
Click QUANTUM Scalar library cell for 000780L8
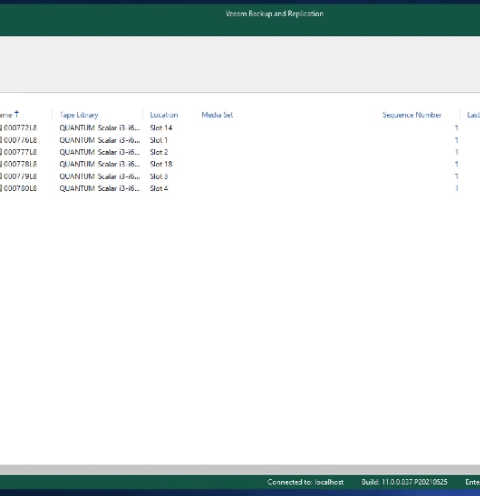(x=100, y=188)
